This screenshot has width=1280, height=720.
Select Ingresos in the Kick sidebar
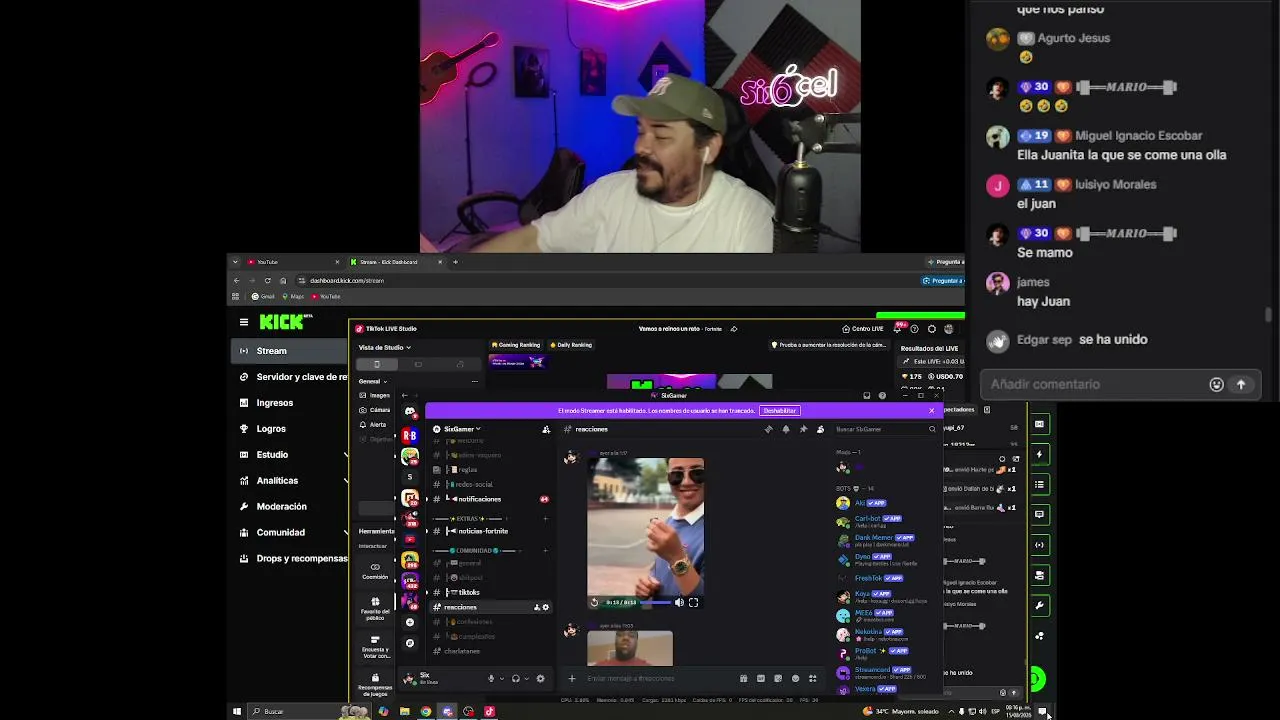point(290,403)
